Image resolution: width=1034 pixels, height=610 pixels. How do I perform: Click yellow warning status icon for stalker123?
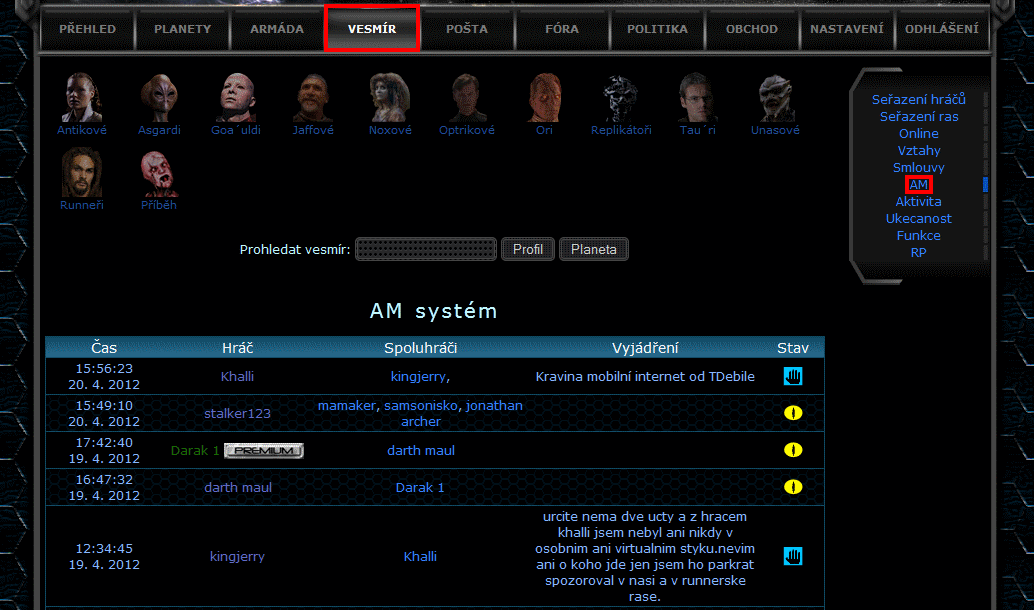(x=793, y=413)
